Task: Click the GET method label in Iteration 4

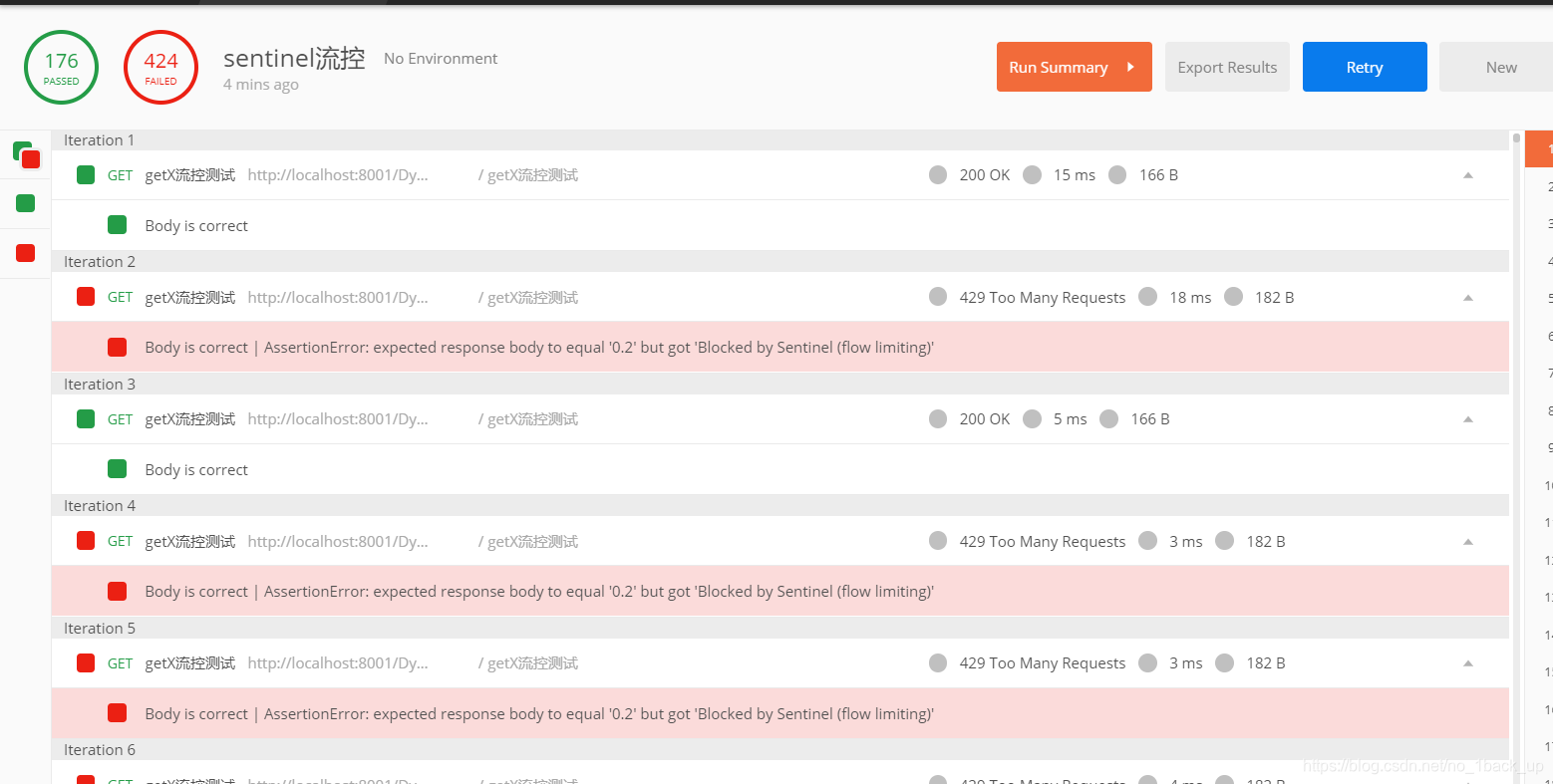Action: (120, 541)
